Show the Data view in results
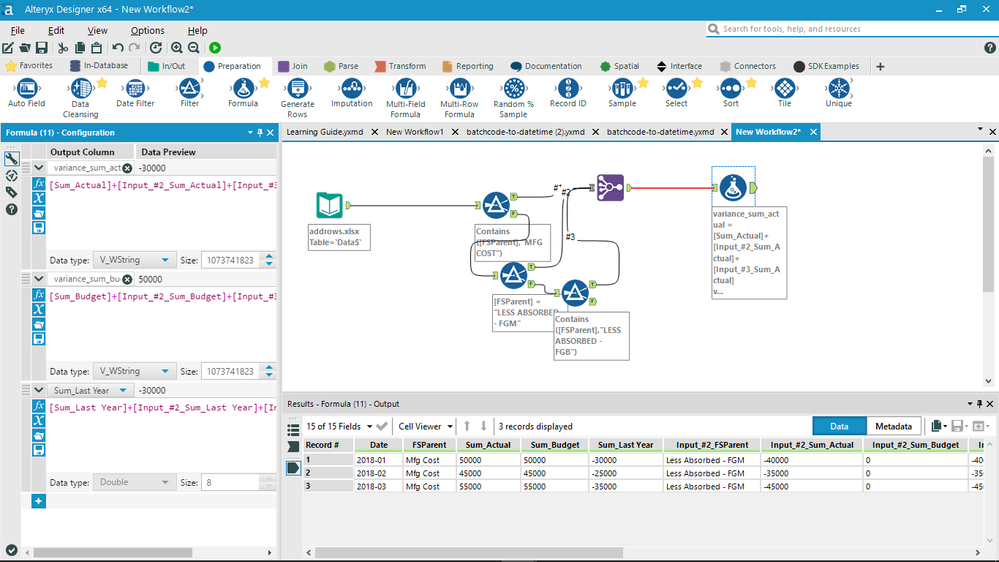Viewport: 999px width, 562px height. [839, 426]
